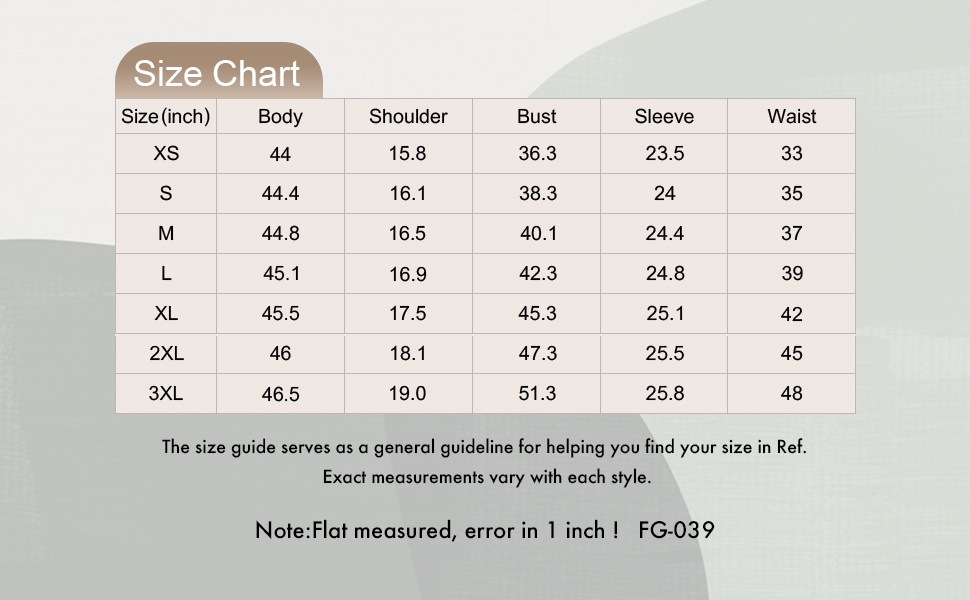The image size is (970, 600).
Task: Click the L size row label
Action: (166, 274)
